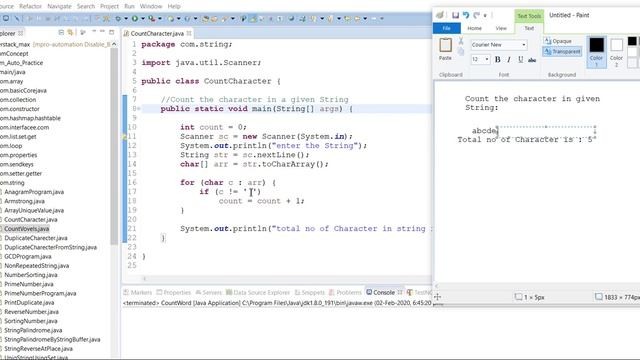Close the CountCharacter.java editor tab
Screen dimensions: 640x360
[189, 33]
